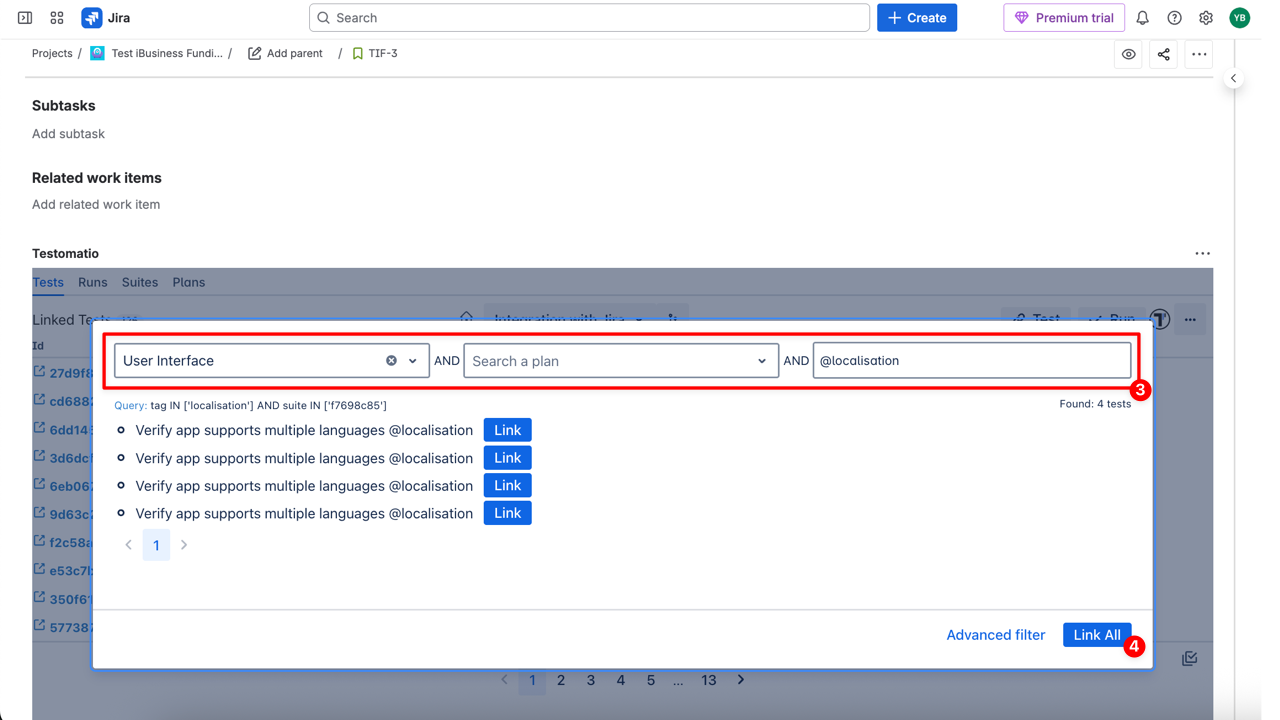This screenshot has height=720, width=1280.
Task: Open settings via the gear icon
Action: [1206, 17]
